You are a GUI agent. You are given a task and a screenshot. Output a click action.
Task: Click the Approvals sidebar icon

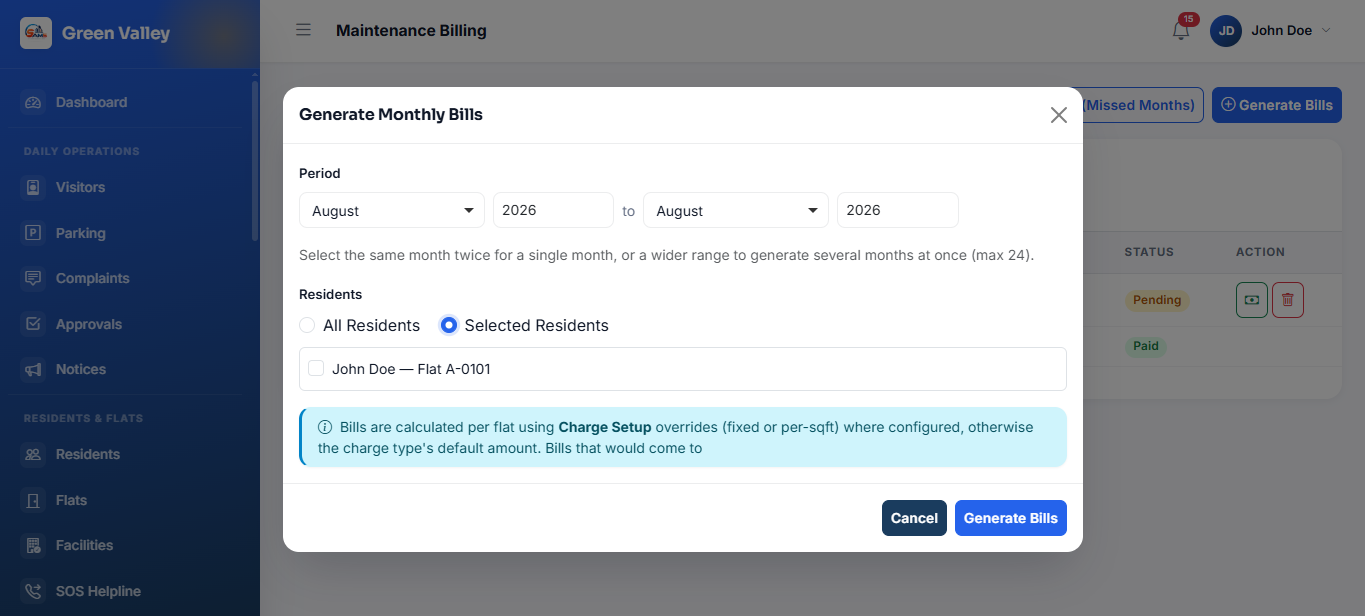(x=34, y=324)
